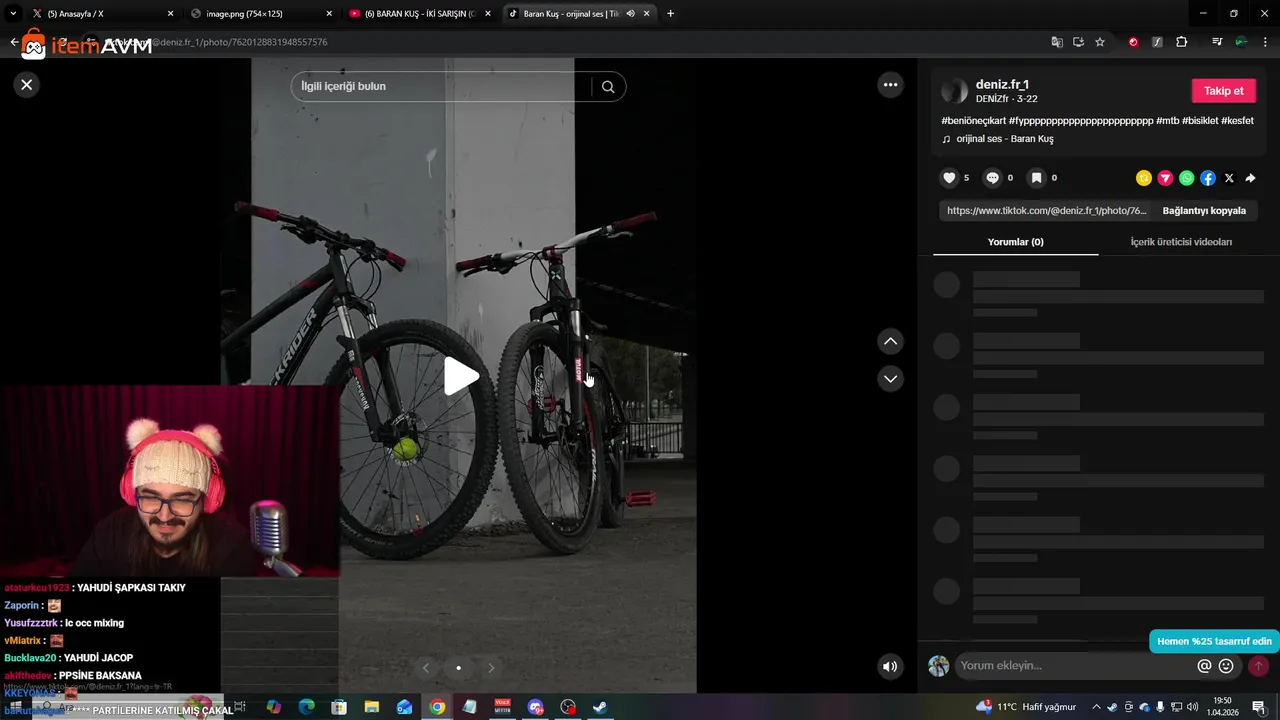Image resolution: width=1280 pixels, height=720 pixels.
Task: Show hidden tray icons chevron
Action: coord(1096,707)
